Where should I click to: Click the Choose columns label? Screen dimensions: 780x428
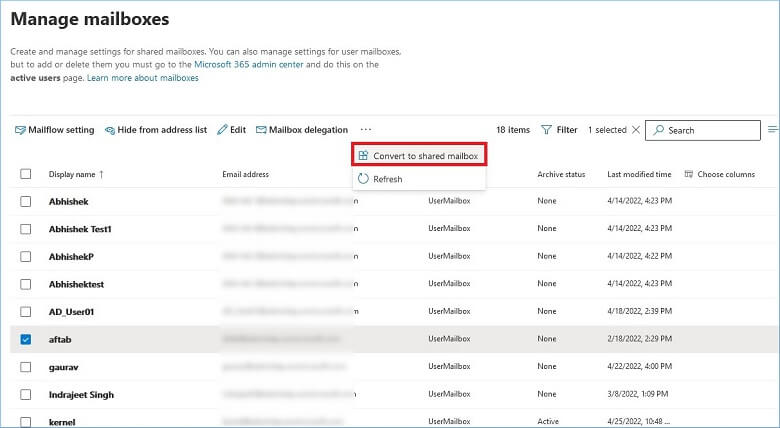pyautogui.click(x=726, y=174)
